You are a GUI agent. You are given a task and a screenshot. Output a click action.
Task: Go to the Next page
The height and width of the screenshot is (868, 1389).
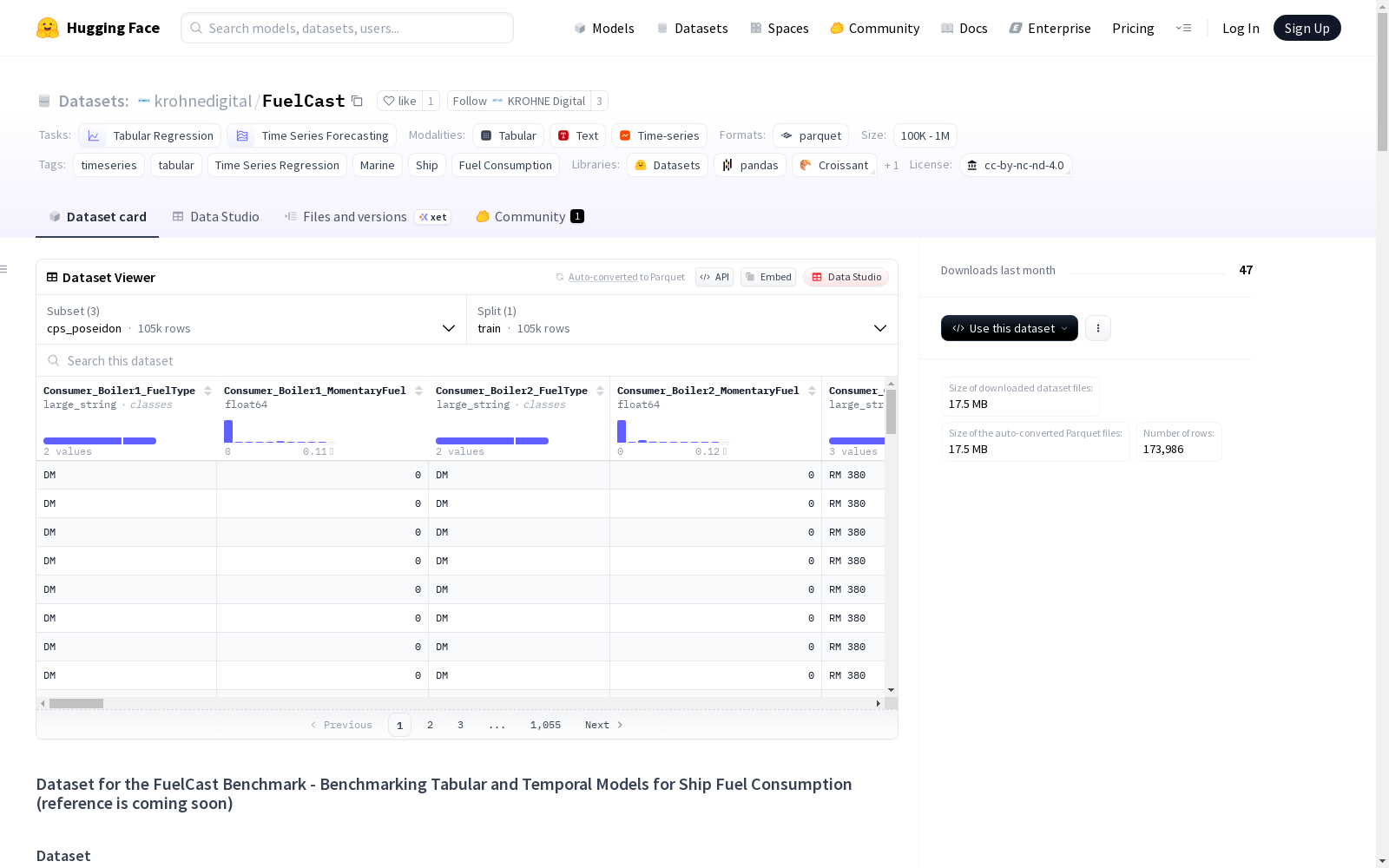click(604, 725)
